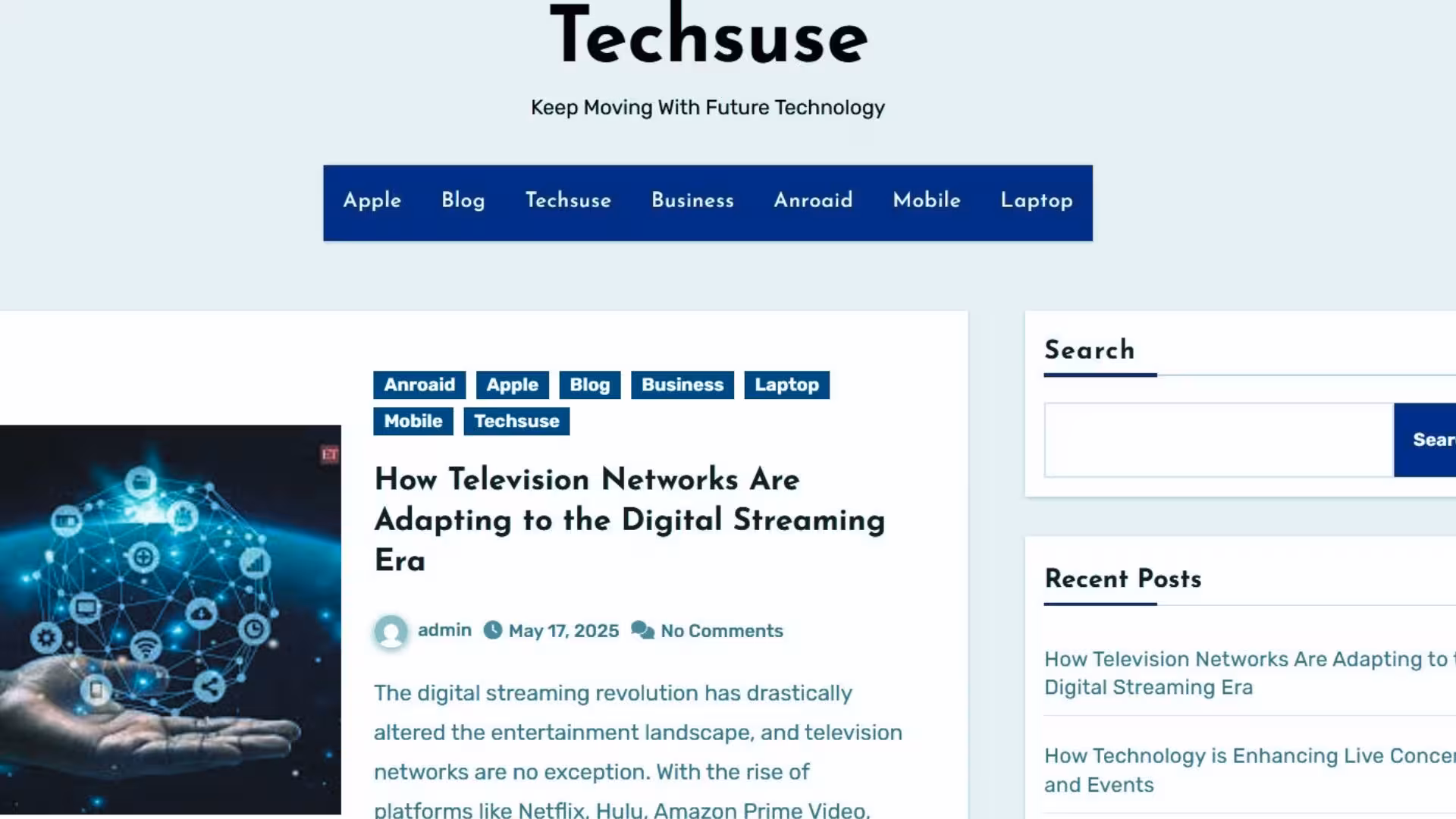Select the Apple category tag on the post
This screenshot has height=819, width=1456.
click(x=512, y=384)
